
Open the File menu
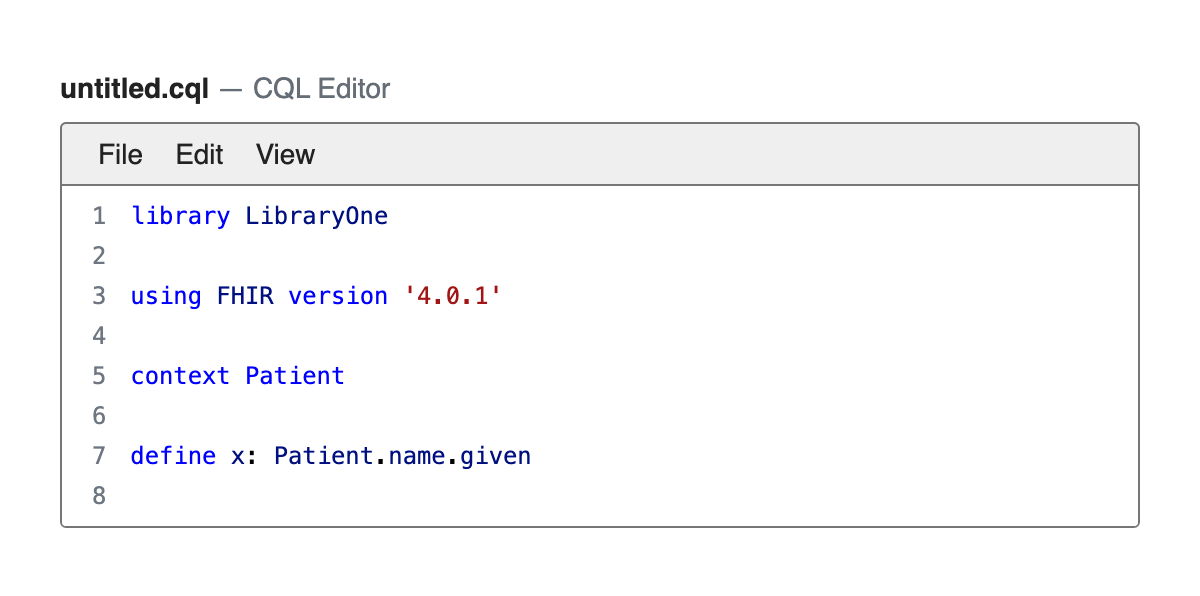120,155
